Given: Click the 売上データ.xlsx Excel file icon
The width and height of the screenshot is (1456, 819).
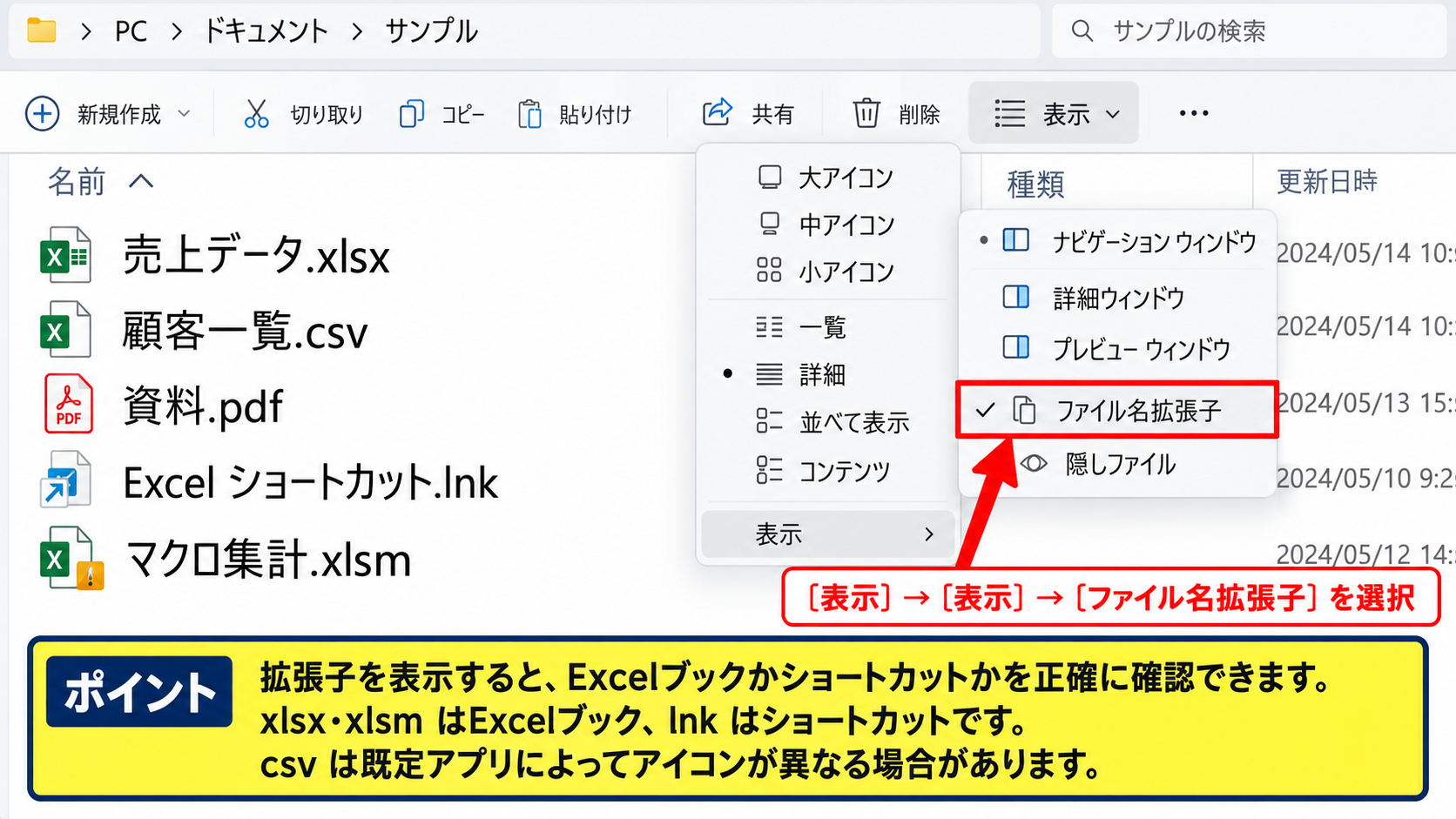Looking at the screenshot, I should [x=66, y=255].
